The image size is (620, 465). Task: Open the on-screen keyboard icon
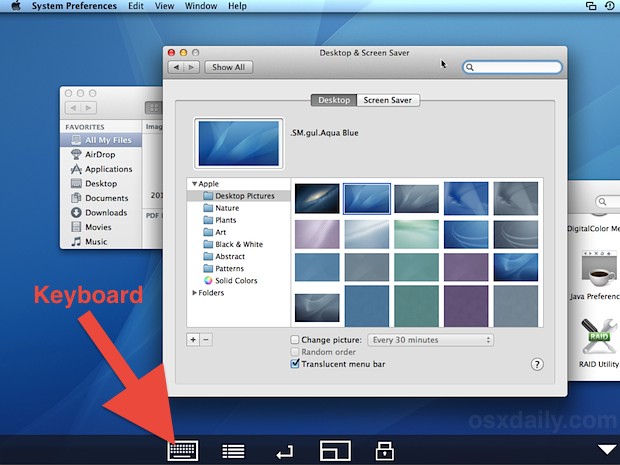183,450
